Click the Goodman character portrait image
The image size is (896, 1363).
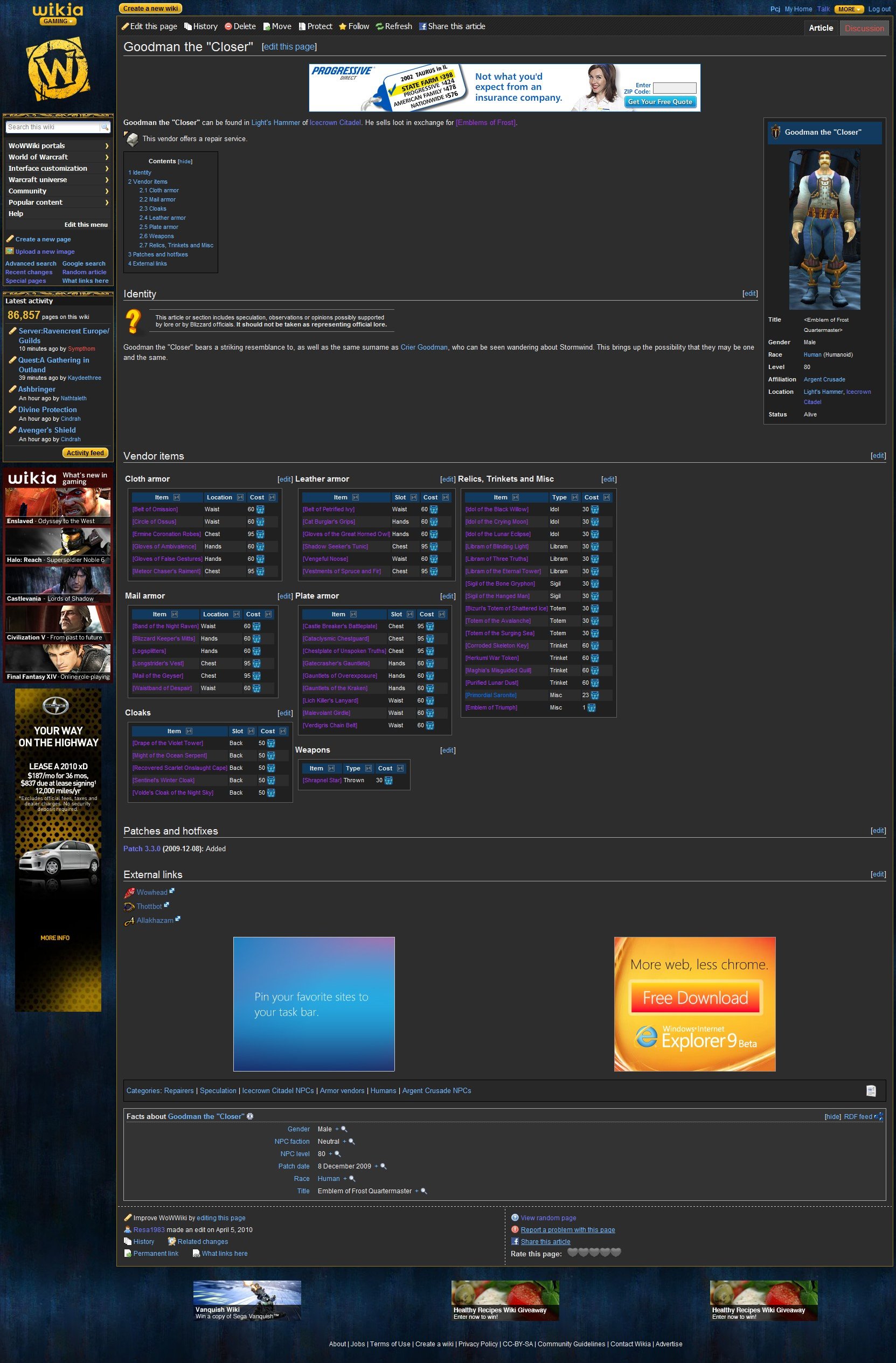tap(824, 230)
